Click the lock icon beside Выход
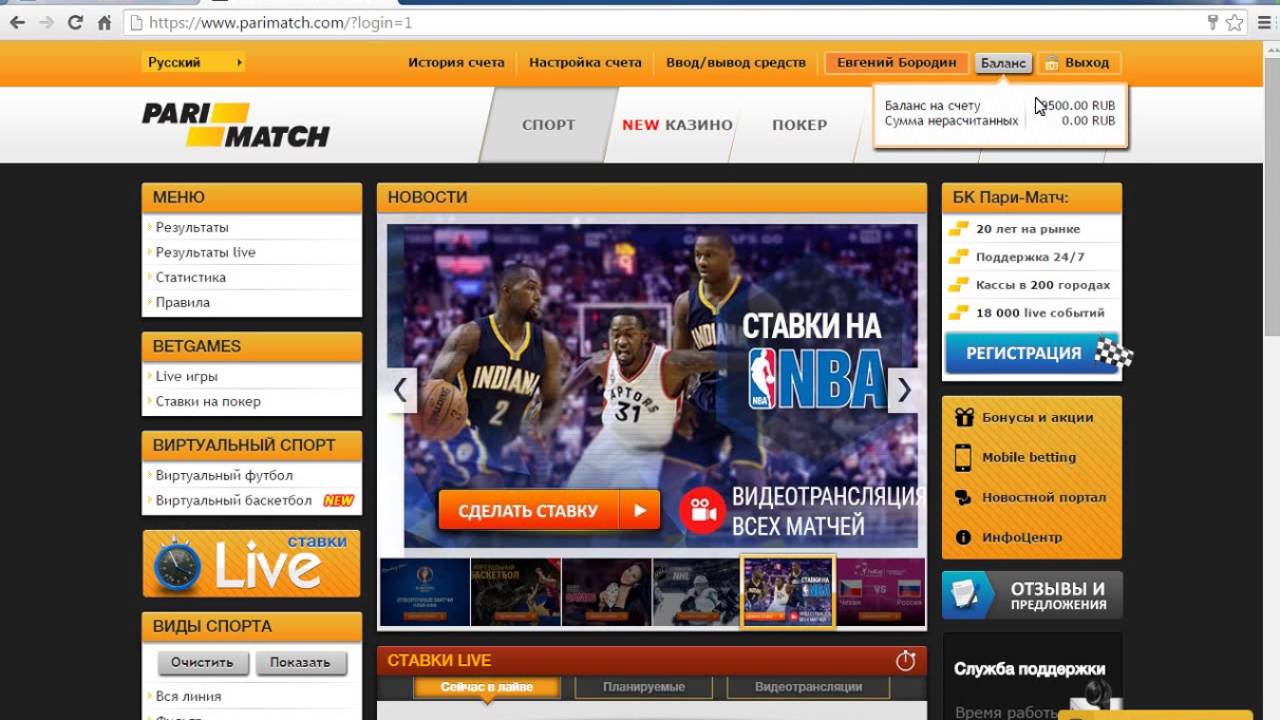Viewport: 1280px width, 720px height. click(1052, 63)
